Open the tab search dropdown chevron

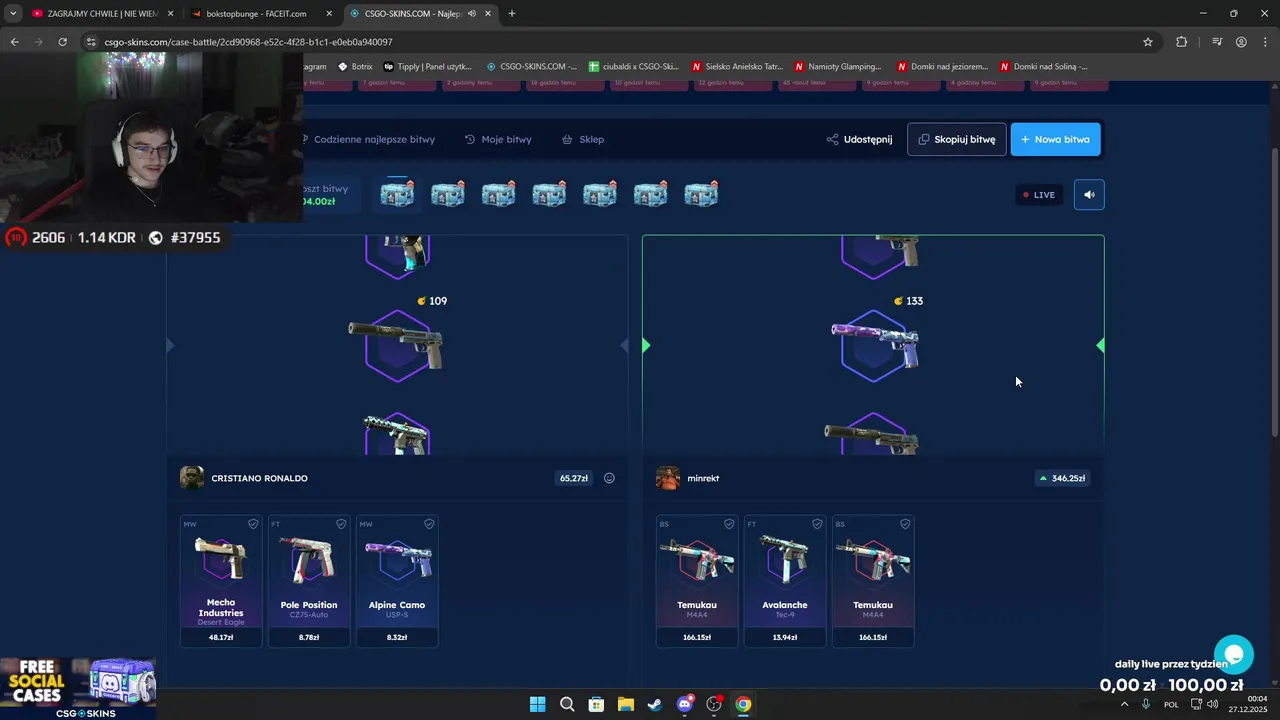click(13, 14)
